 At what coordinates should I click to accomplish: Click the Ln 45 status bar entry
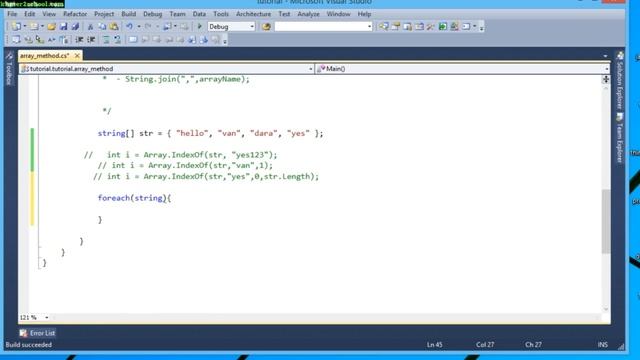pos(434,345)
